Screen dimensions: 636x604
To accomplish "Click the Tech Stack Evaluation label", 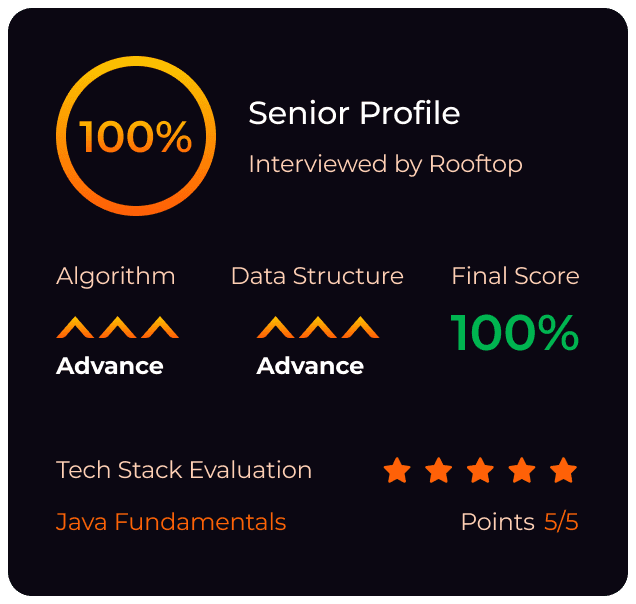I will [x=184, y=470].
